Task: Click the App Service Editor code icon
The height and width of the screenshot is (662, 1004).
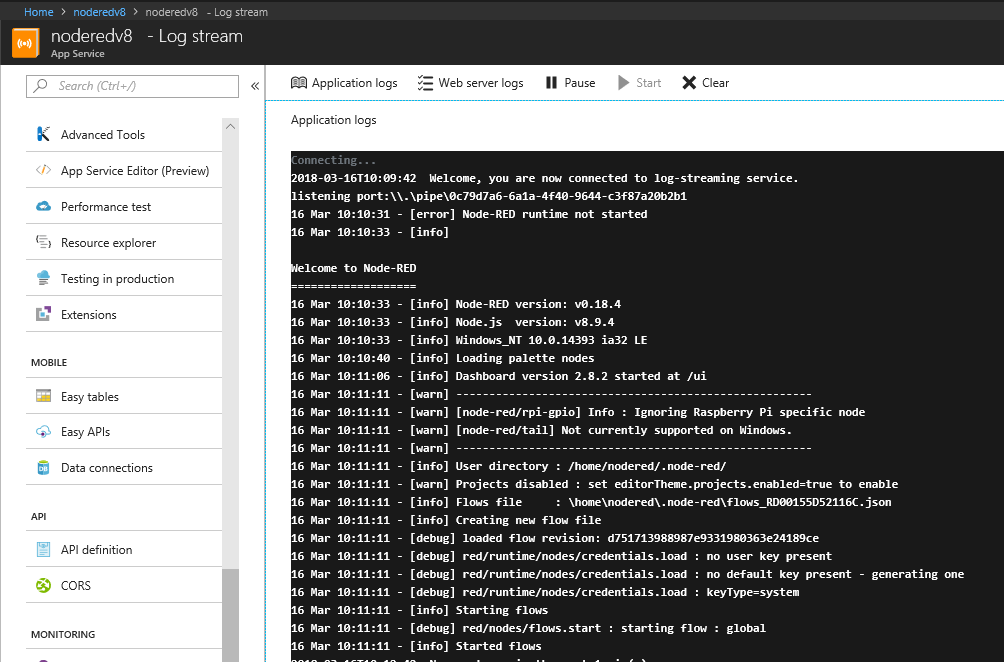Action: pos(43,170)
